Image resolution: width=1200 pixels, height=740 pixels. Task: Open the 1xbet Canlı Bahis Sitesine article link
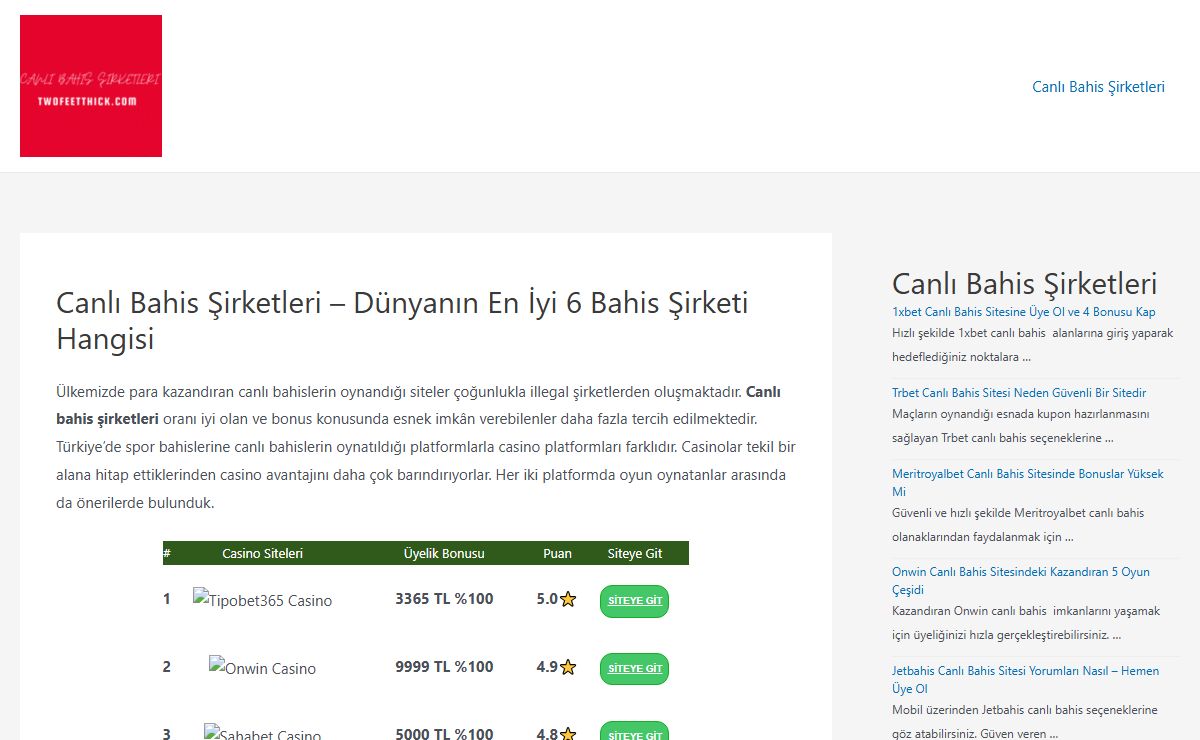pos(1023,312)
